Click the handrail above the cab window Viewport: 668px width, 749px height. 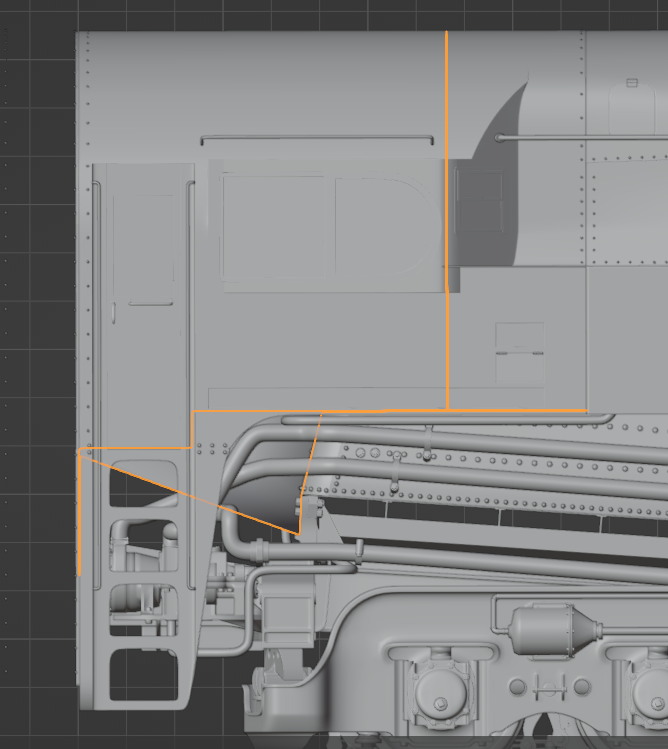click(317, 139)
